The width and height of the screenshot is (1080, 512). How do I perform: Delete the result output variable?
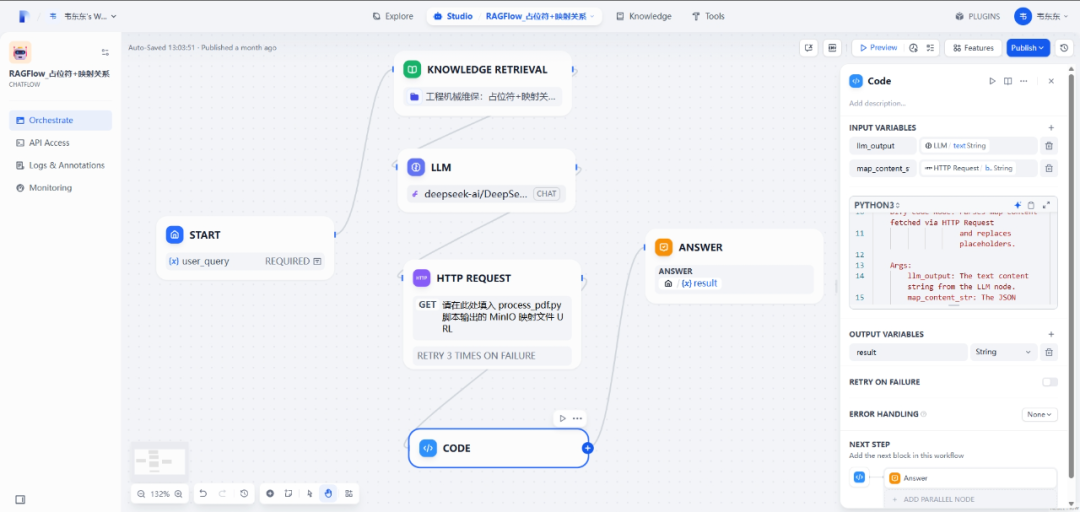(1049, 352)
